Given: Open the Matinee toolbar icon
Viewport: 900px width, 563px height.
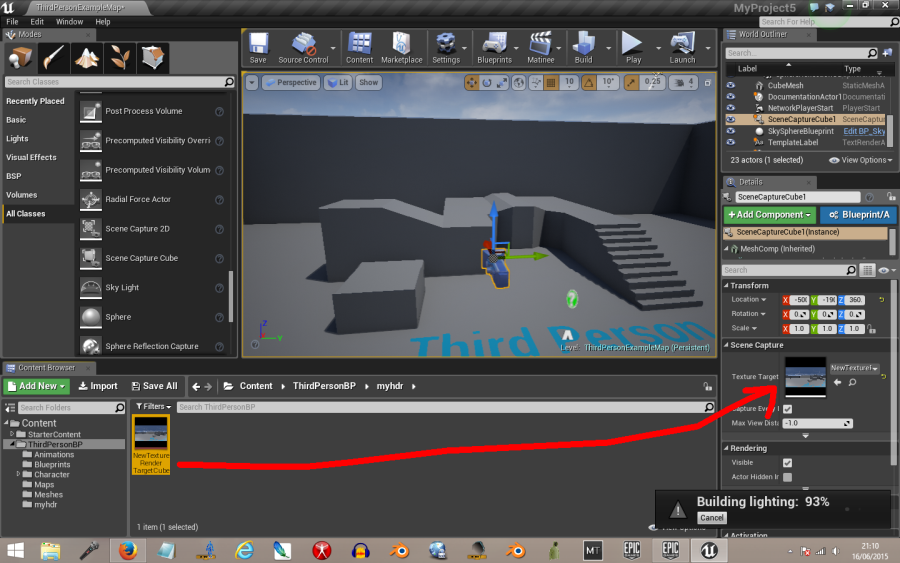Looking at the screenshot, I should (x=541, y=48).
